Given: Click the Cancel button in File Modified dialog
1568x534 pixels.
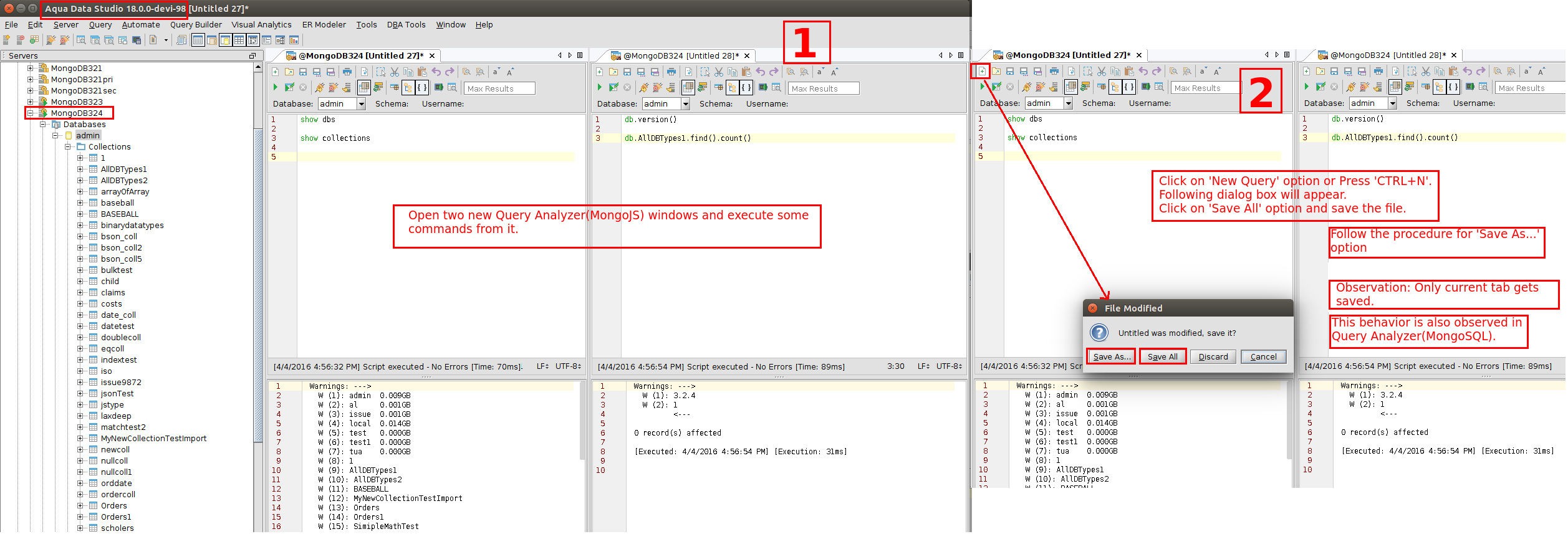Looking at the screenshot, I should [x=1263, y=357].
